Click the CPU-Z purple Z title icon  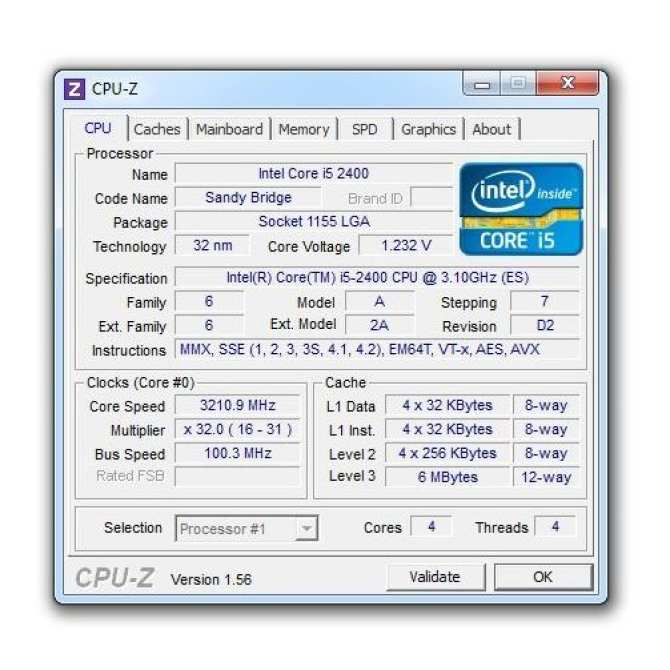pos(74,89)
